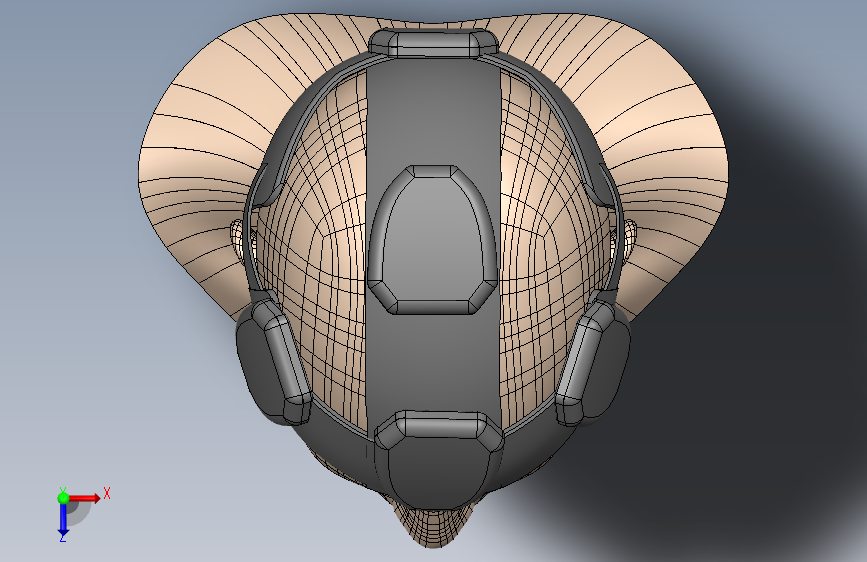This screenshot has width=867, height=562.
Task: Select the wide vertical center strap face
Action: pos(433,360)
